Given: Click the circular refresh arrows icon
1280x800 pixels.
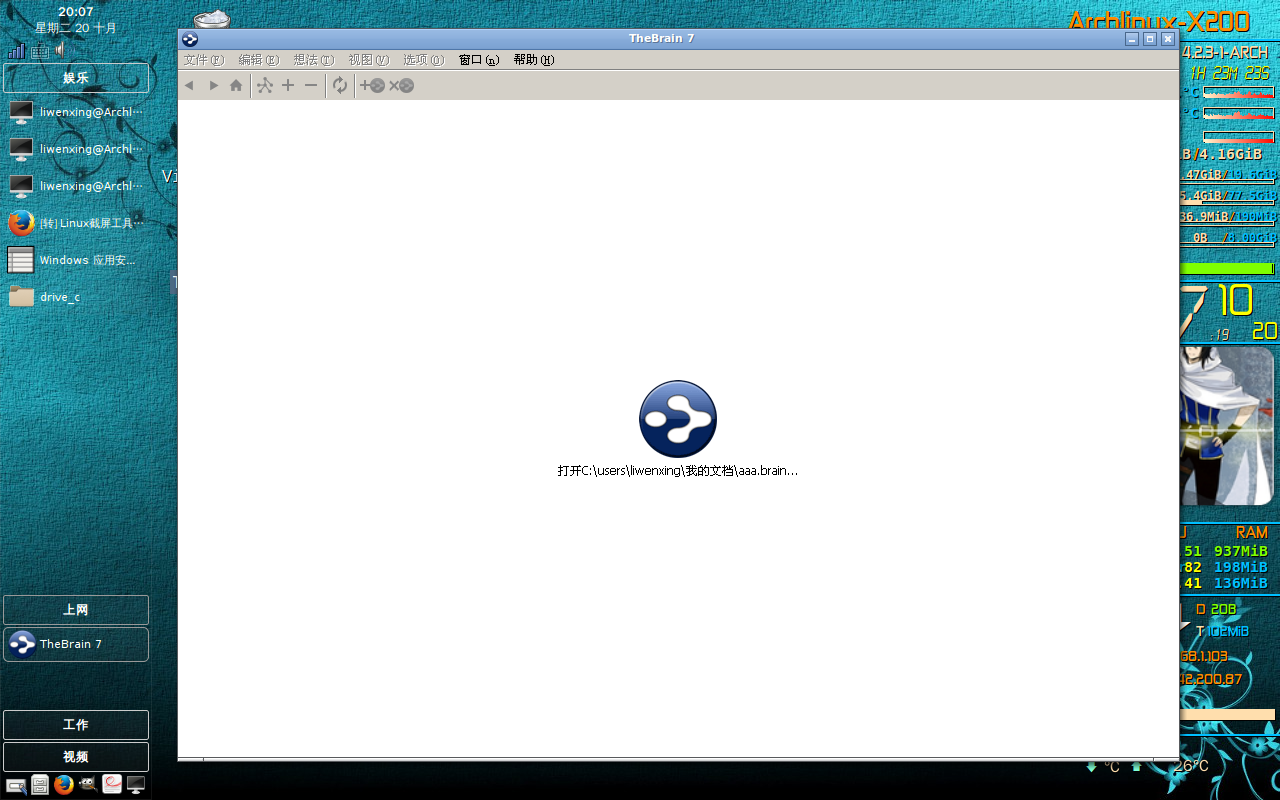Looking at the screenshot, I should (340, 86).
